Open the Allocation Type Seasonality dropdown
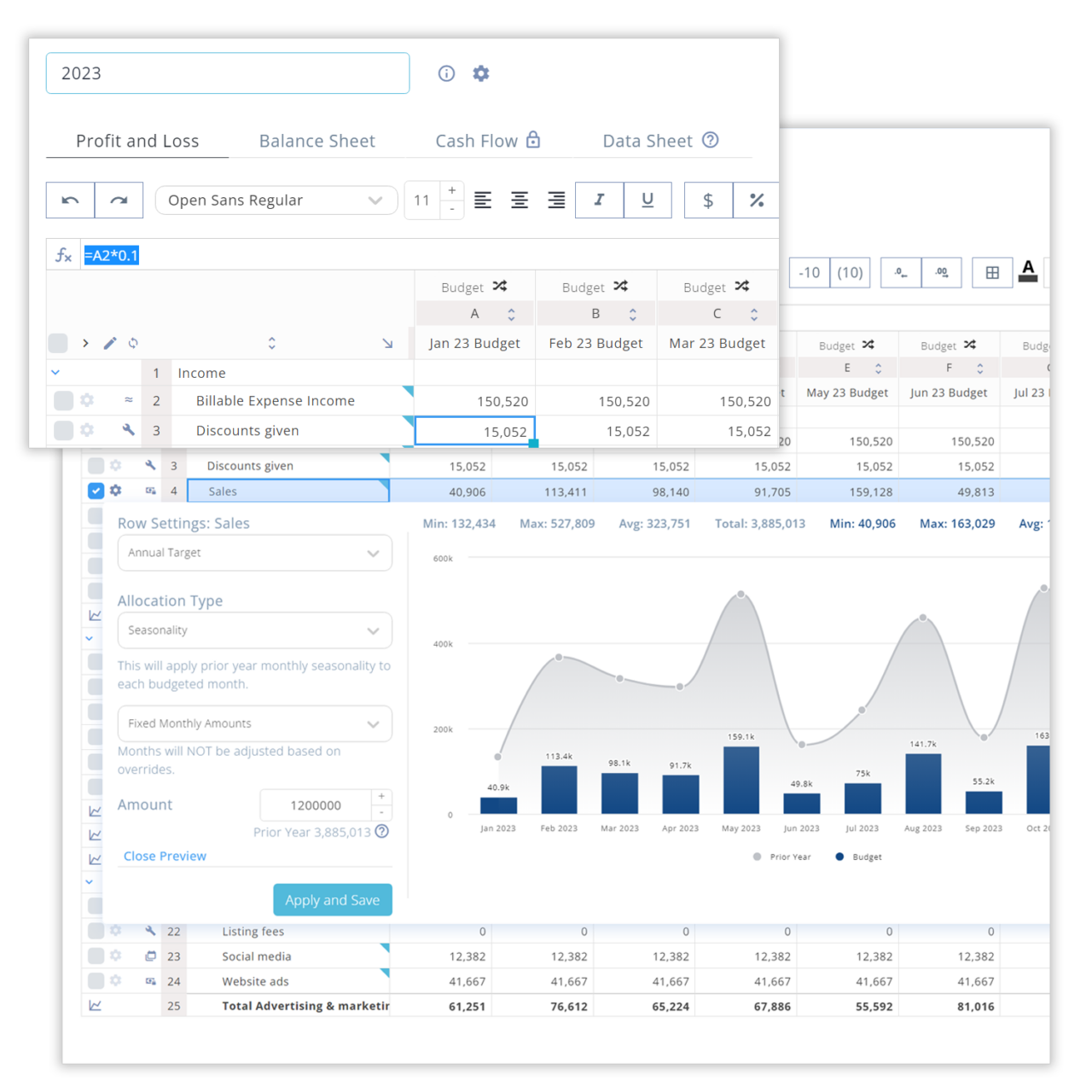 click(x=254, y=630)
